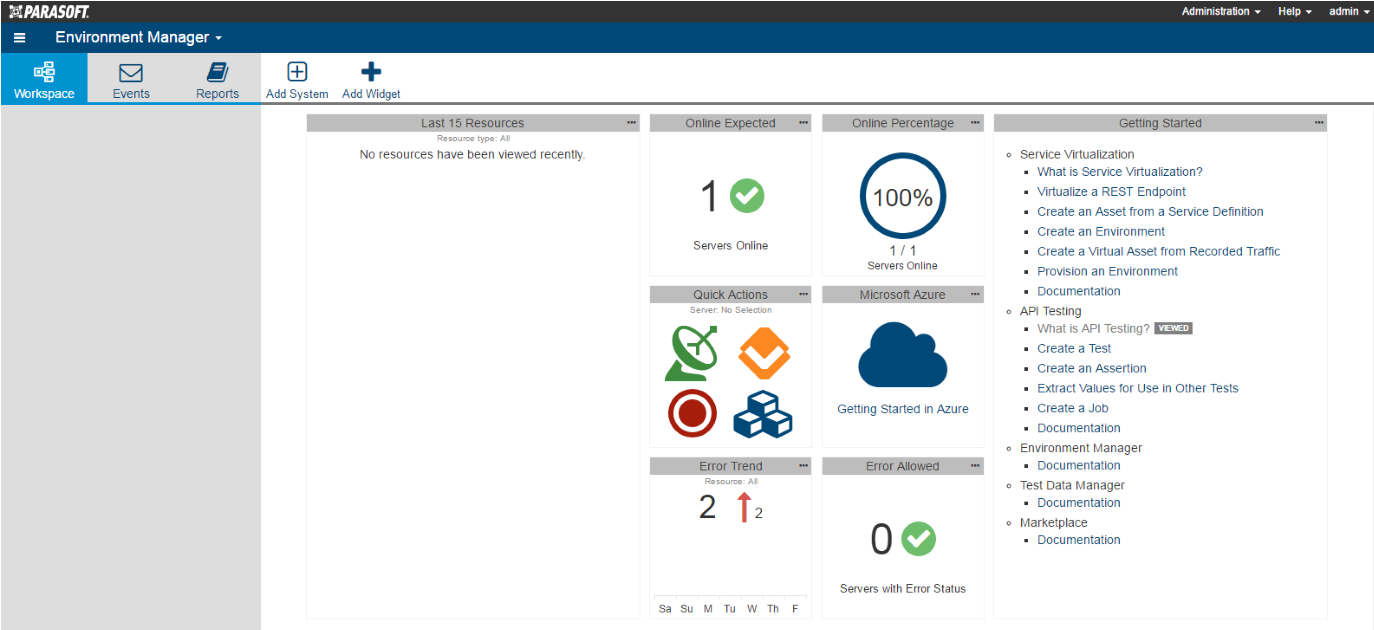Open Error Allowed widget options menu

pos(976,466)
